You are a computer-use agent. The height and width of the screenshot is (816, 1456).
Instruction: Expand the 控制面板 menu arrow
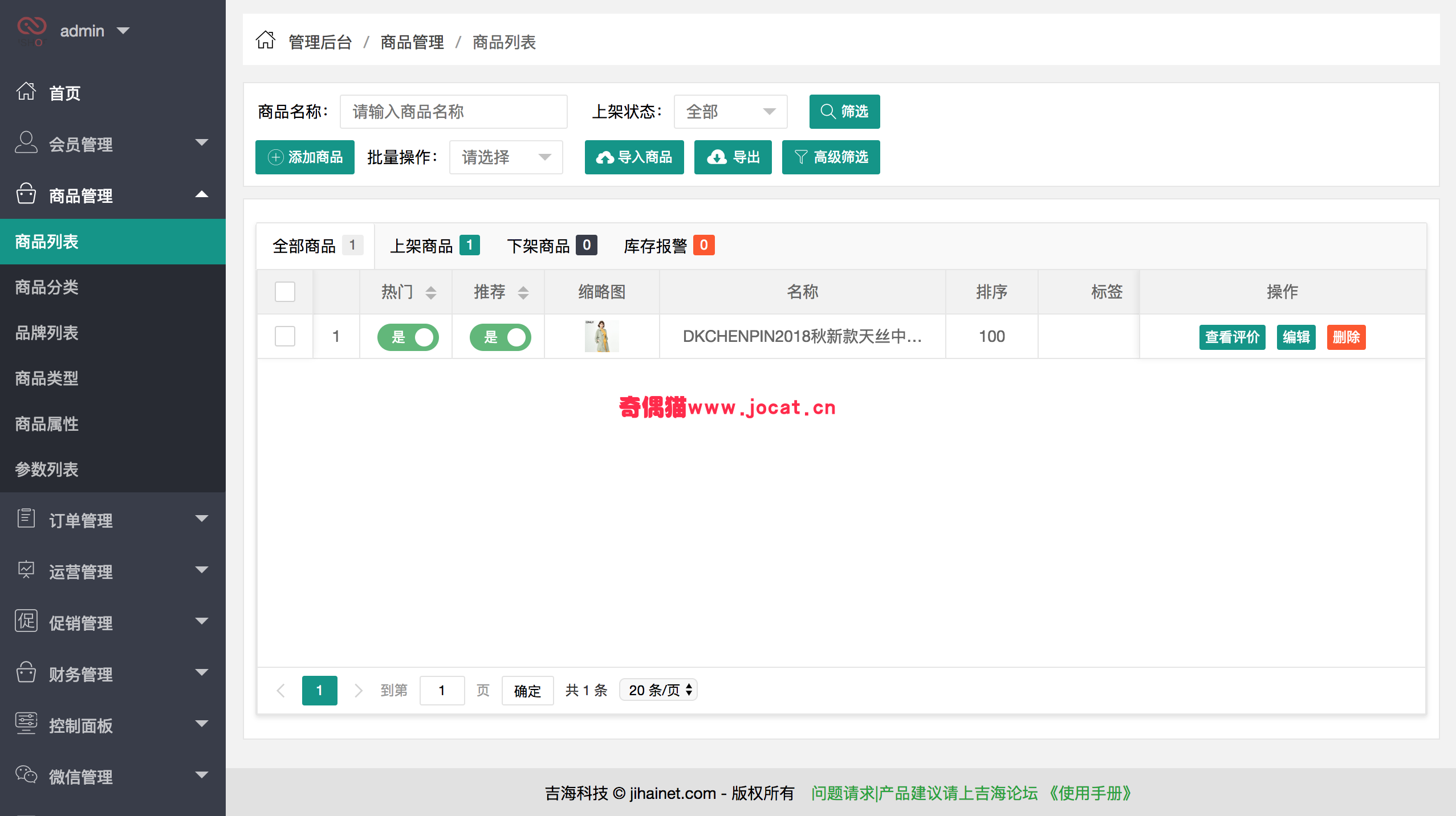tap(202, 724)
